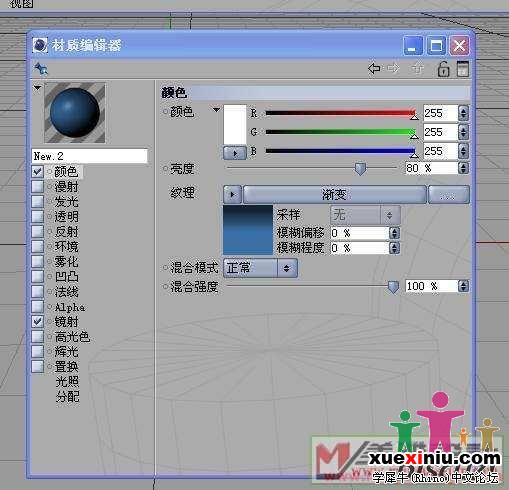
Task: Click the back arrow navigation icon
Action: [374, 69]
